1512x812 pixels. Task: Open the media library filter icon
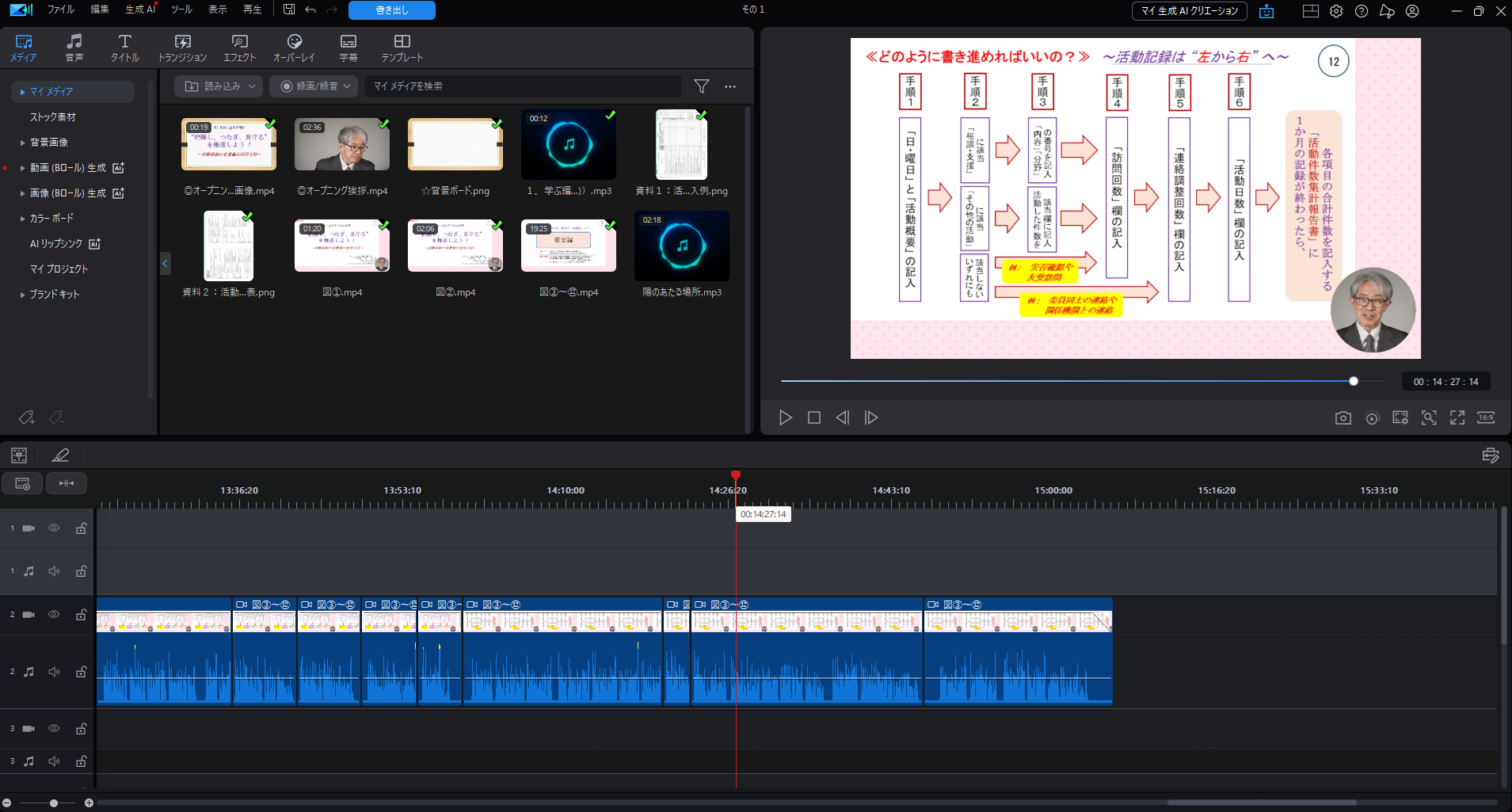pos(701,86)
